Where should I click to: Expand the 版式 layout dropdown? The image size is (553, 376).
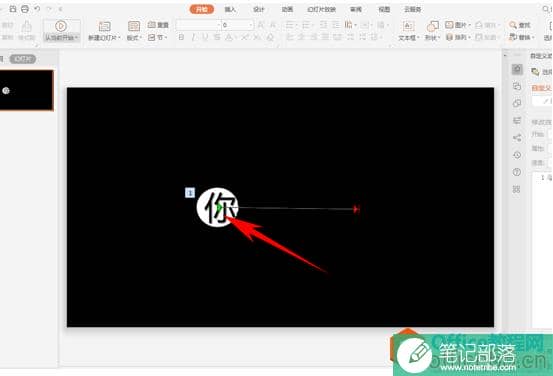[140, 37]
